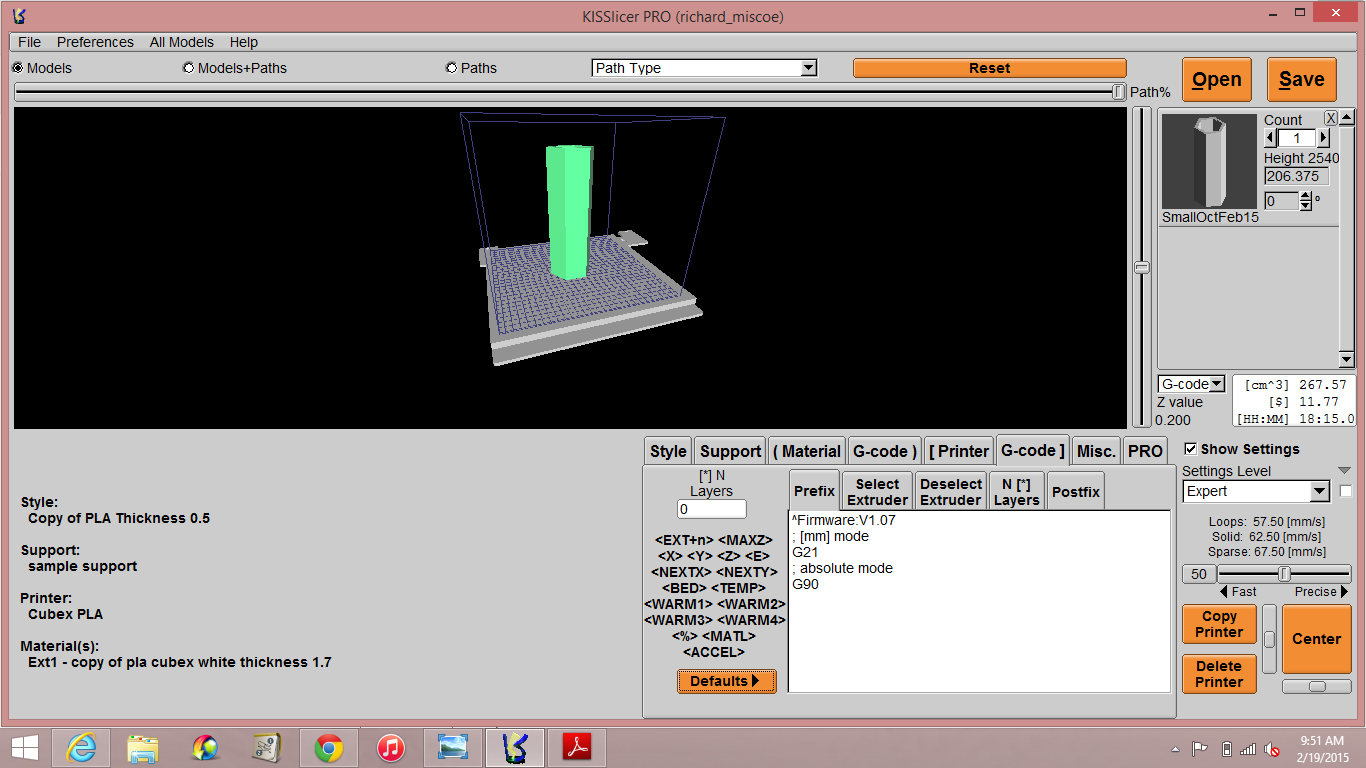The image size is (1366, 768).
Task: Open File Explorer from the taskbar
Action: (x=143, y=748)
